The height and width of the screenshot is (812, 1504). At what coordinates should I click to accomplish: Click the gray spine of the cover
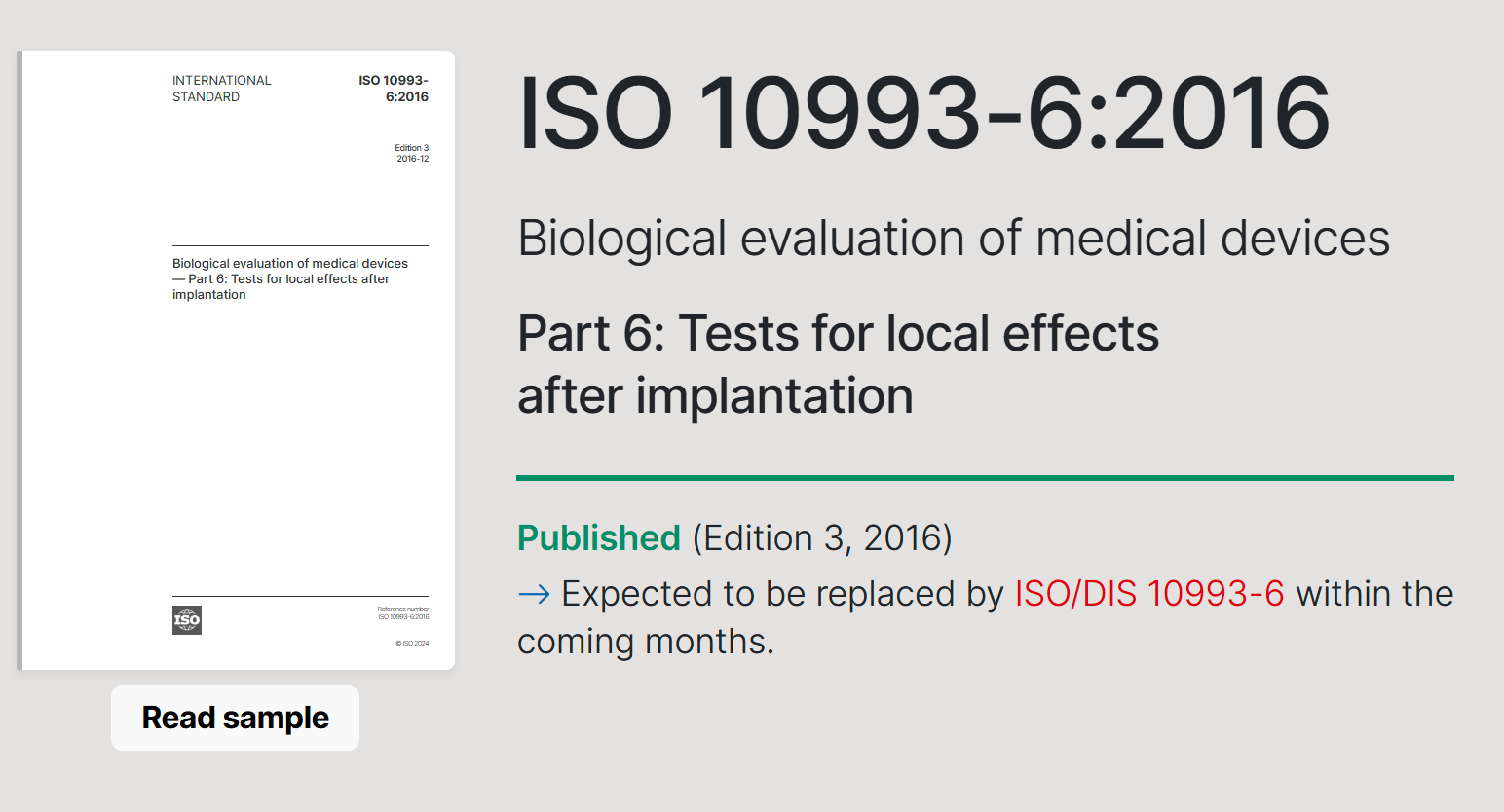(x=19, y=360)
